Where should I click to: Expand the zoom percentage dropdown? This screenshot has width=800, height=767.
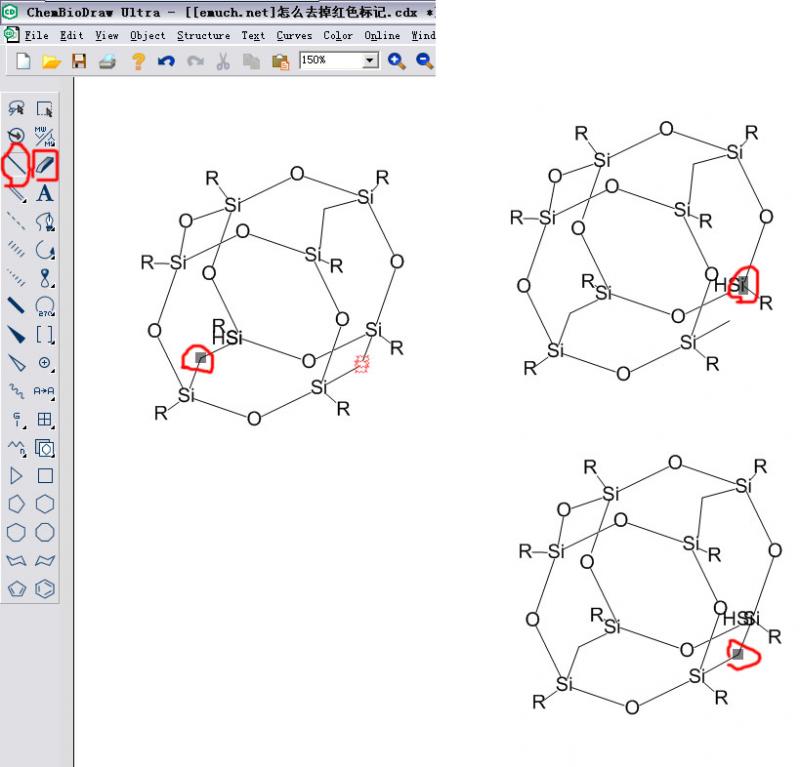[x=370, y=60]
